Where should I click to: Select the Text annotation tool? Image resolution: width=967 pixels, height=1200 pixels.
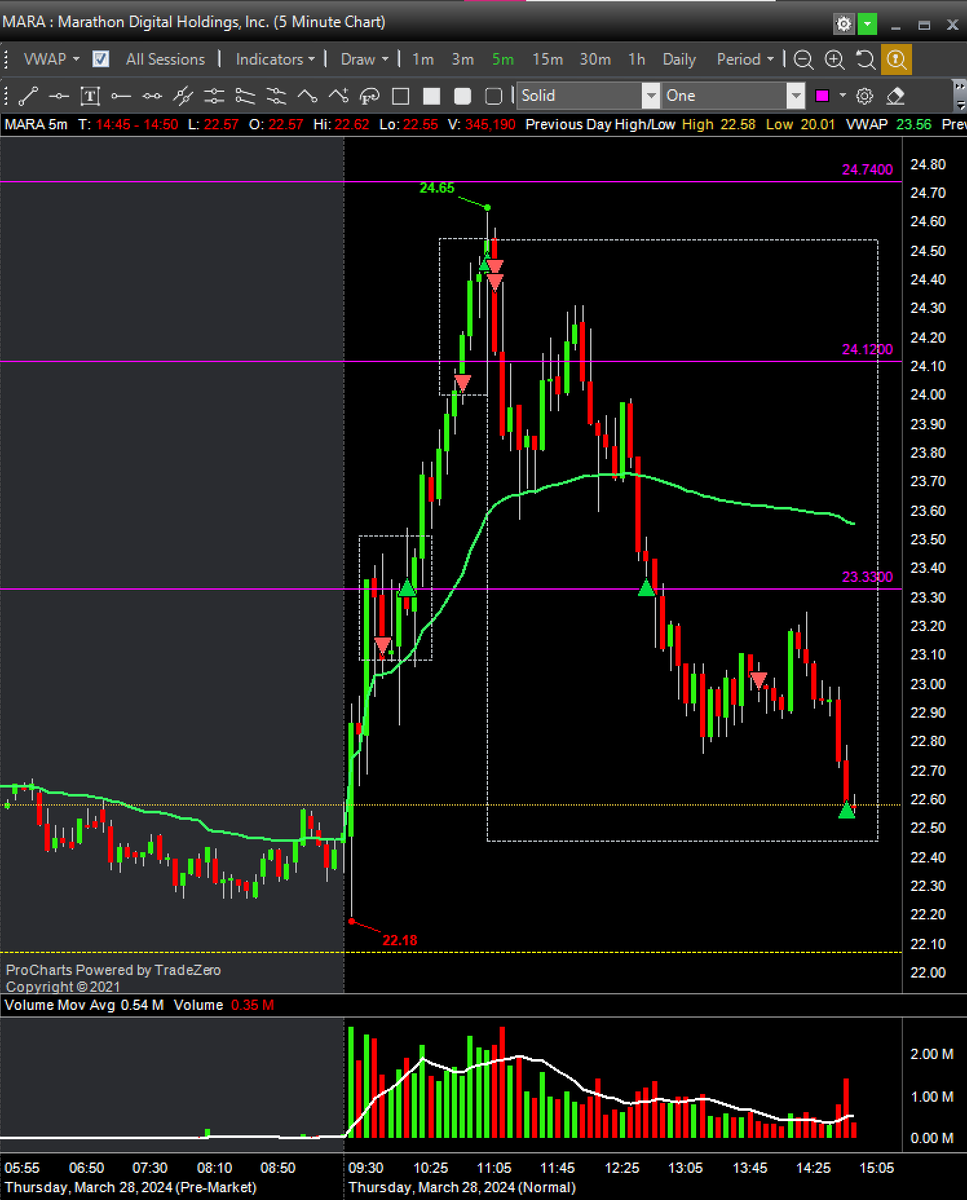point(88,96)
